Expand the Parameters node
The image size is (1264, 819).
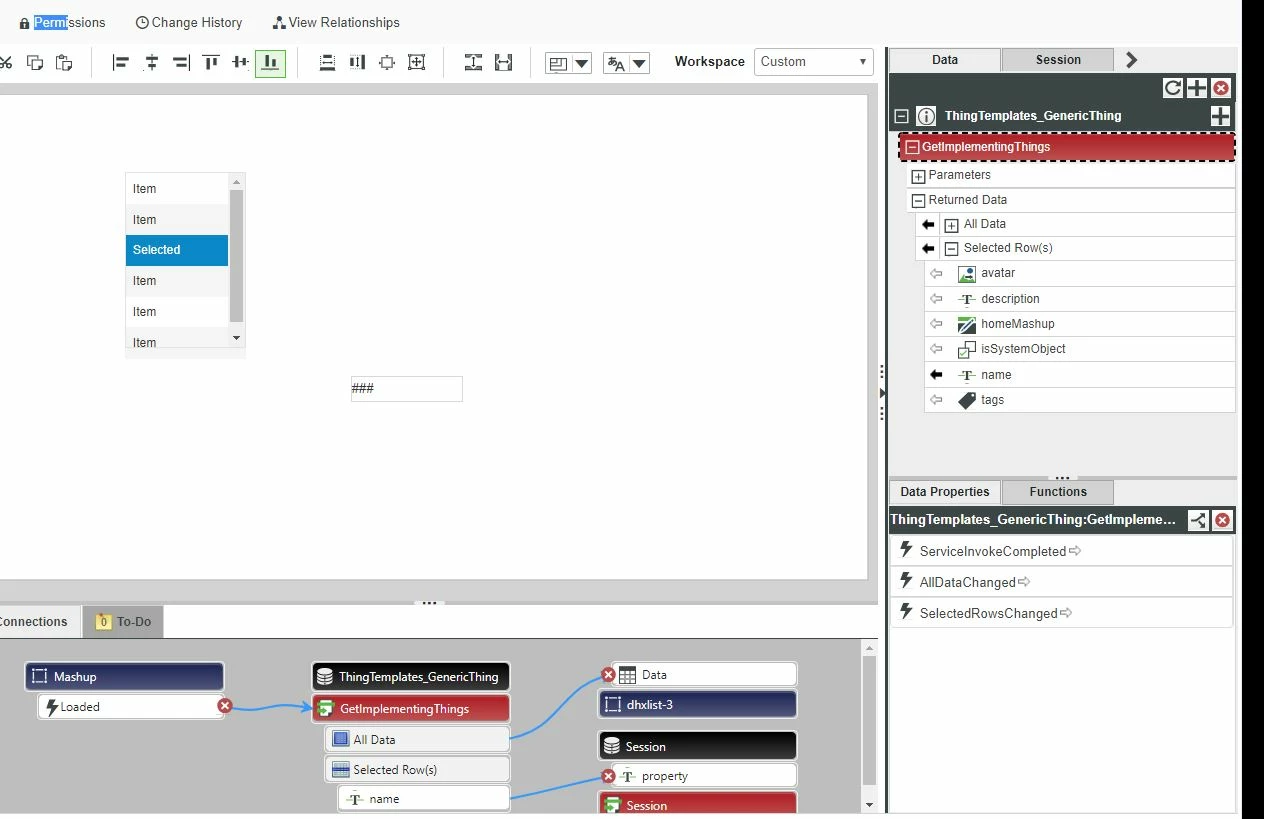918,176
